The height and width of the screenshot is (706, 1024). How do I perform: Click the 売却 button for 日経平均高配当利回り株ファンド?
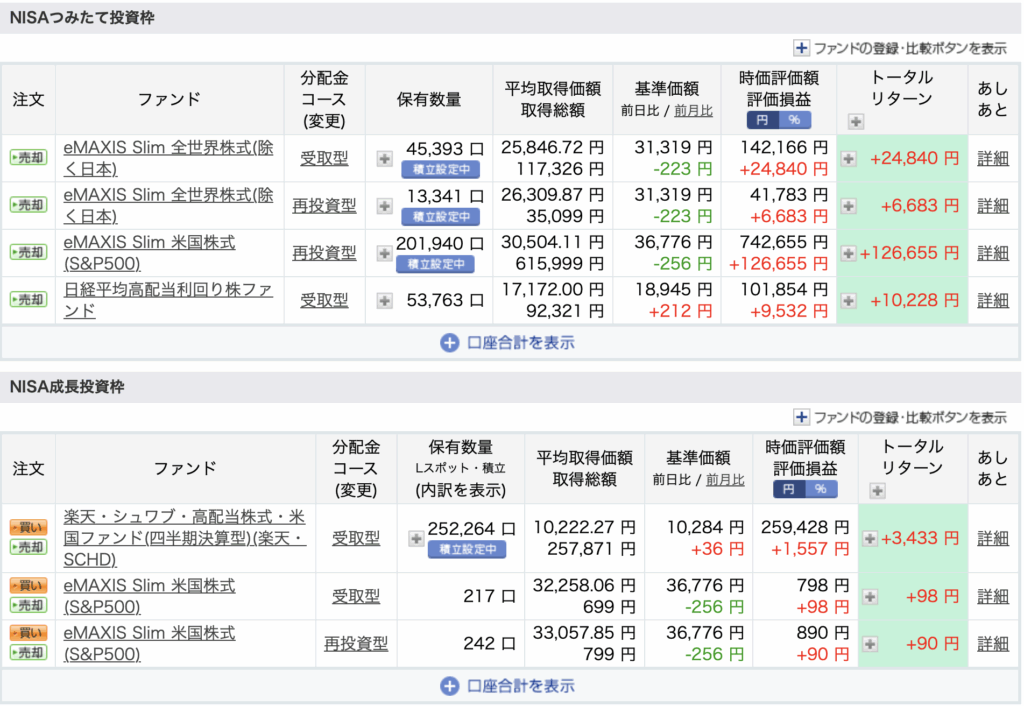[28, 300]
